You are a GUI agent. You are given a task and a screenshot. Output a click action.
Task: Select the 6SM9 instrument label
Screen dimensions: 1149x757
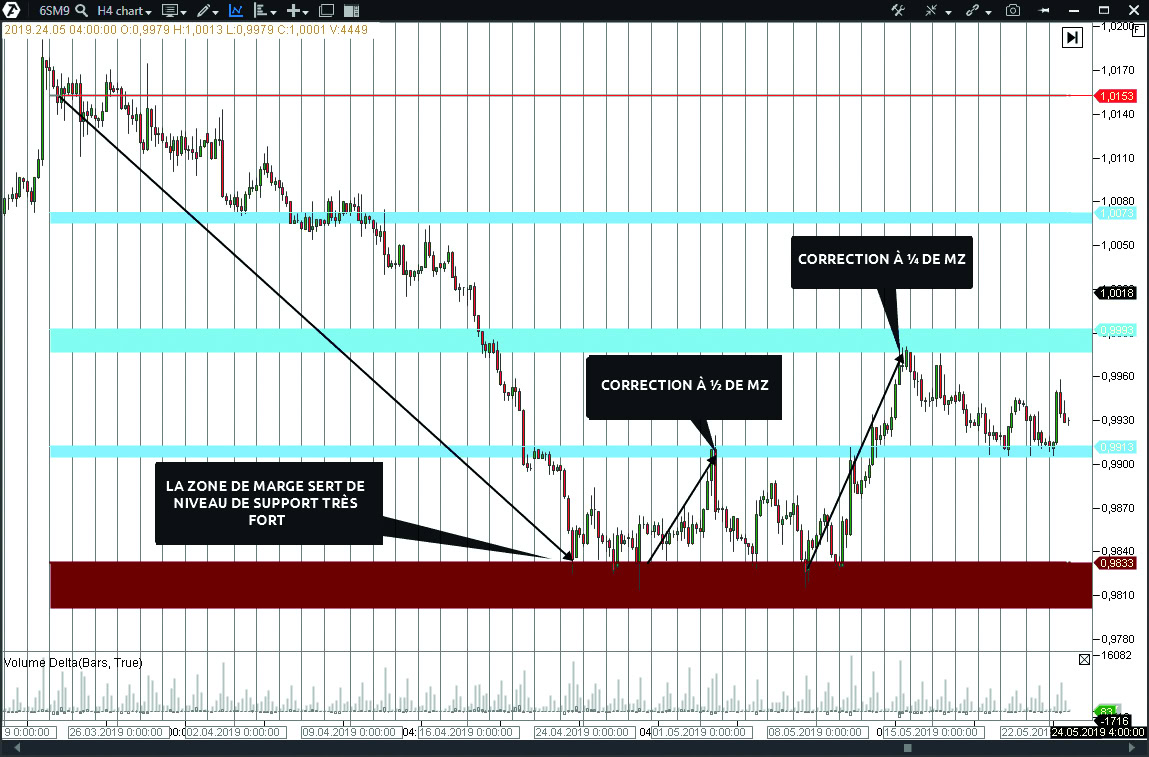click(x=54, y=11)
